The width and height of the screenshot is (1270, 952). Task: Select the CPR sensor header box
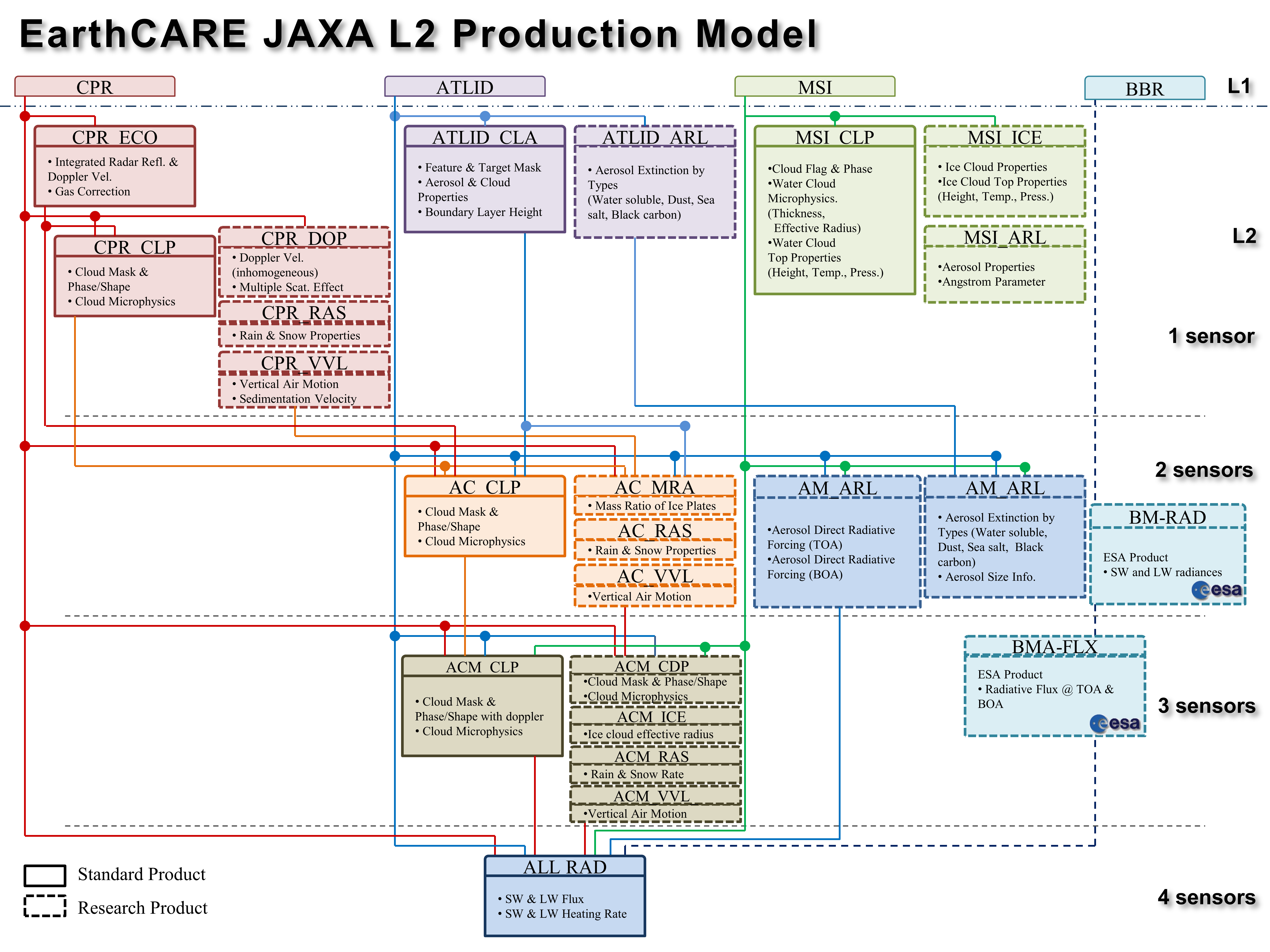(95, 87)
